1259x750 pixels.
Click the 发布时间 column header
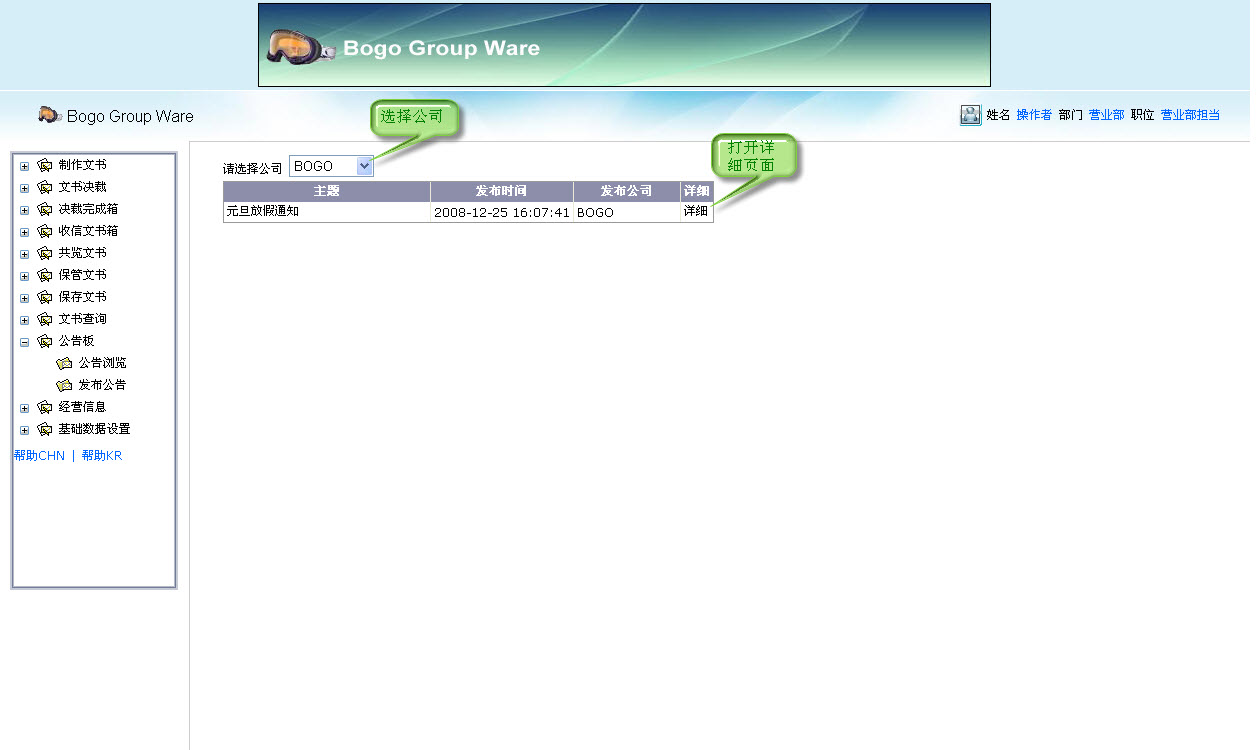(501, 191)
